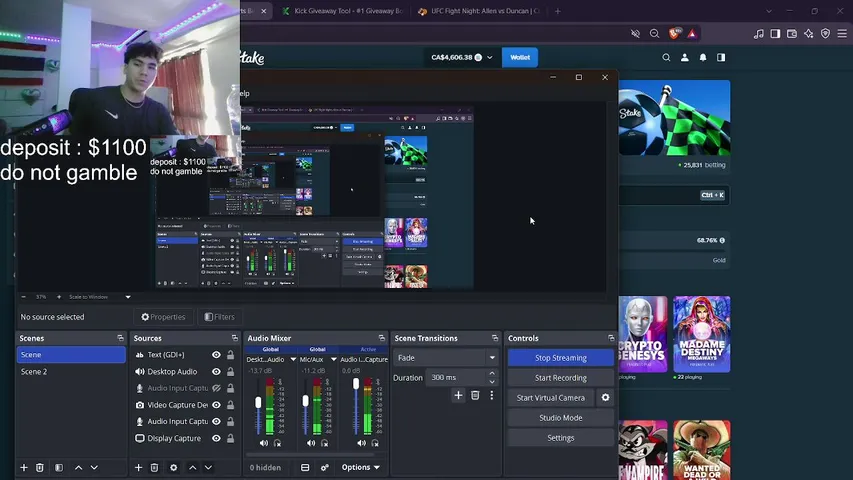Open browser tab list chevron

[769, 11]
